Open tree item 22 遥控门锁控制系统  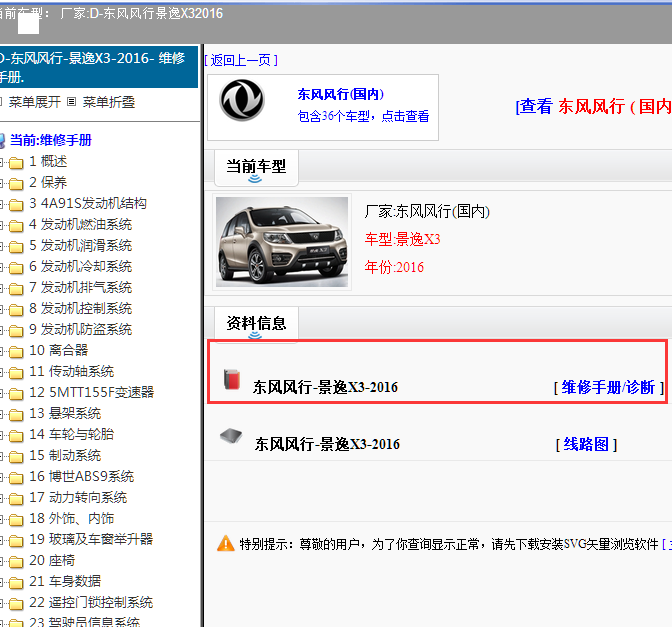(91, 602)
